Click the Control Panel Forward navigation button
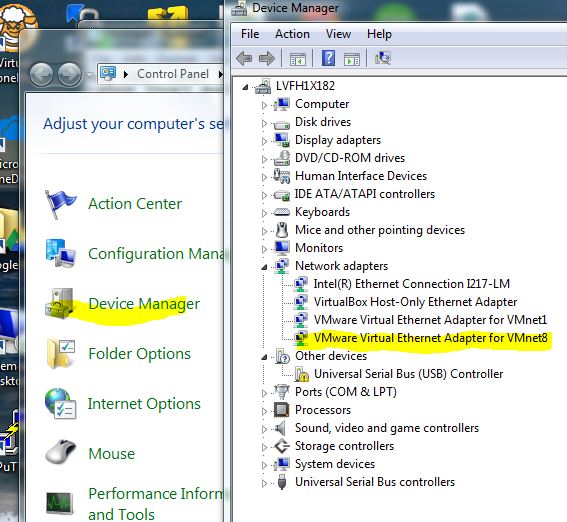Image resolution: width=567 pixels, height=522 pixels. 69,74
